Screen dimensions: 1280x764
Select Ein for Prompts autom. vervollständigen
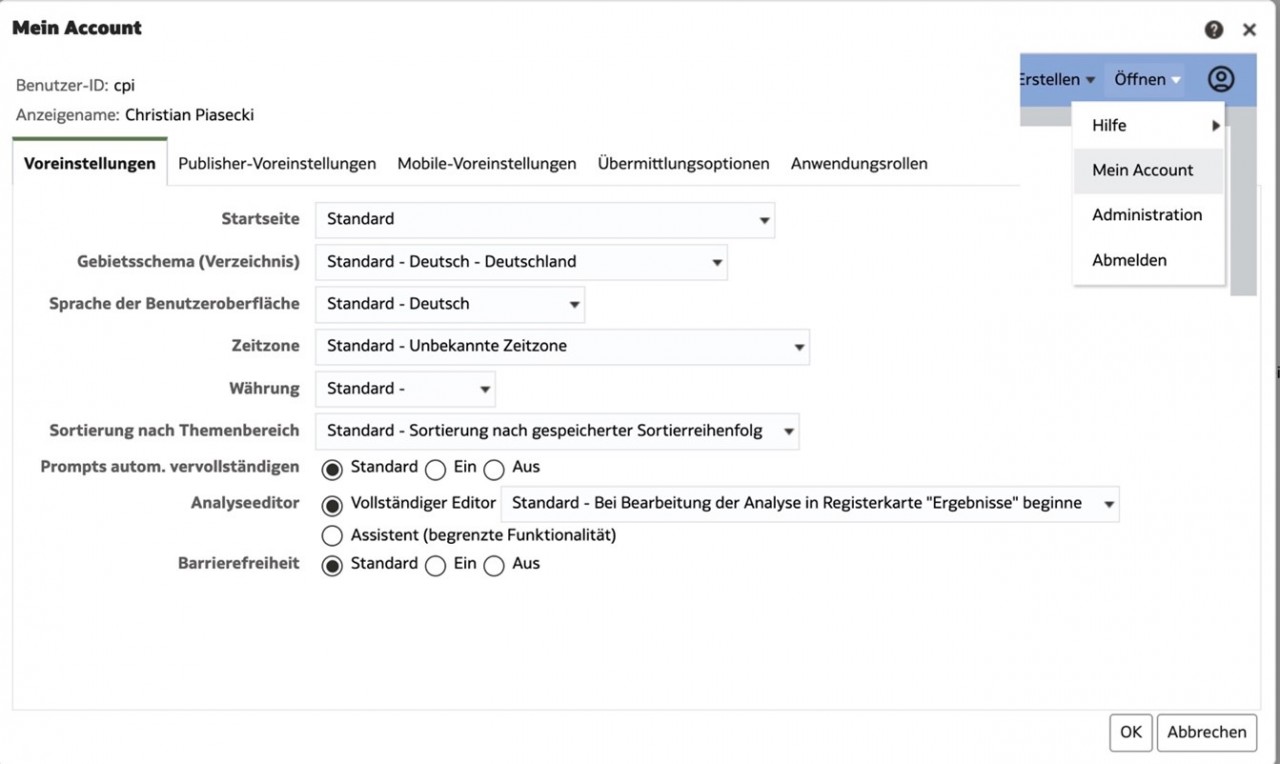click(x=435, y=468)
